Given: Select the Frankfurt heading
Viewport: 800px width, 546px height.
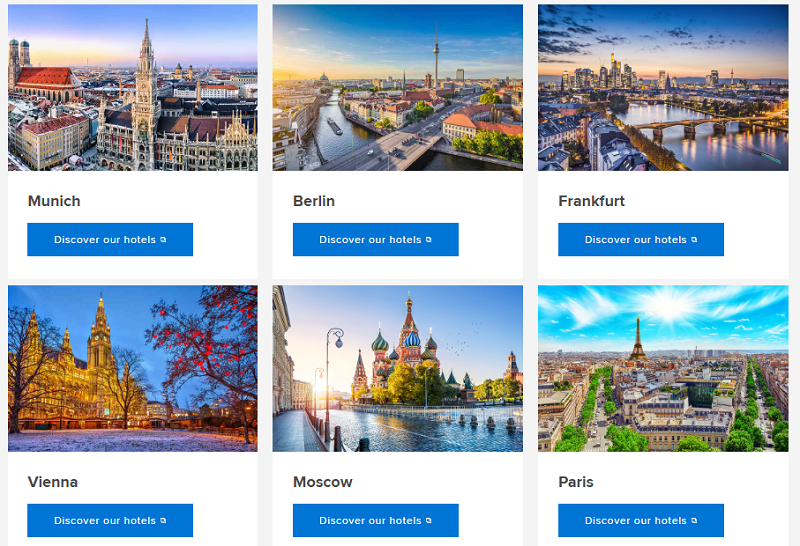Looking at the screenshot, I should (591, 201).
